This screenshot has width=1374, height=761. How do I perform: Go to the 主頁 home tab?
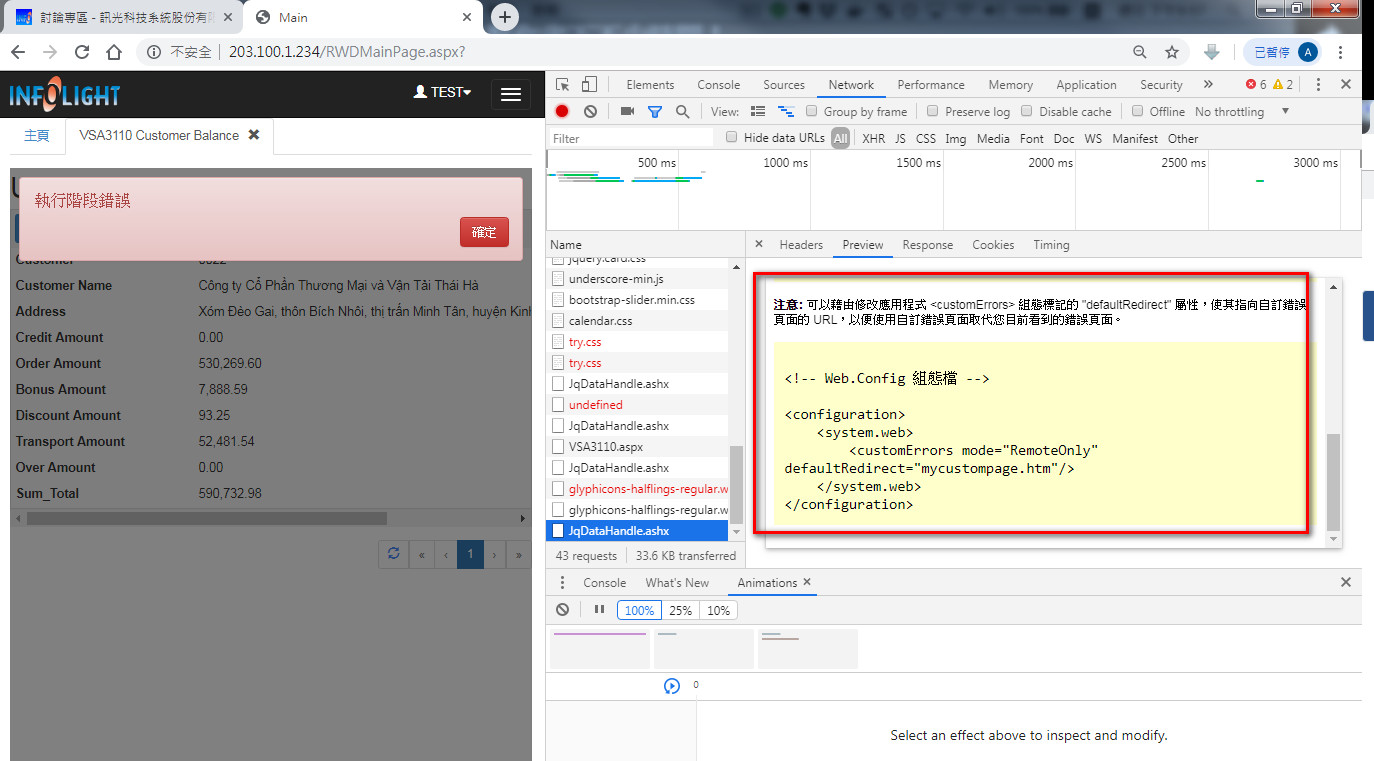[x=37, y=135]
